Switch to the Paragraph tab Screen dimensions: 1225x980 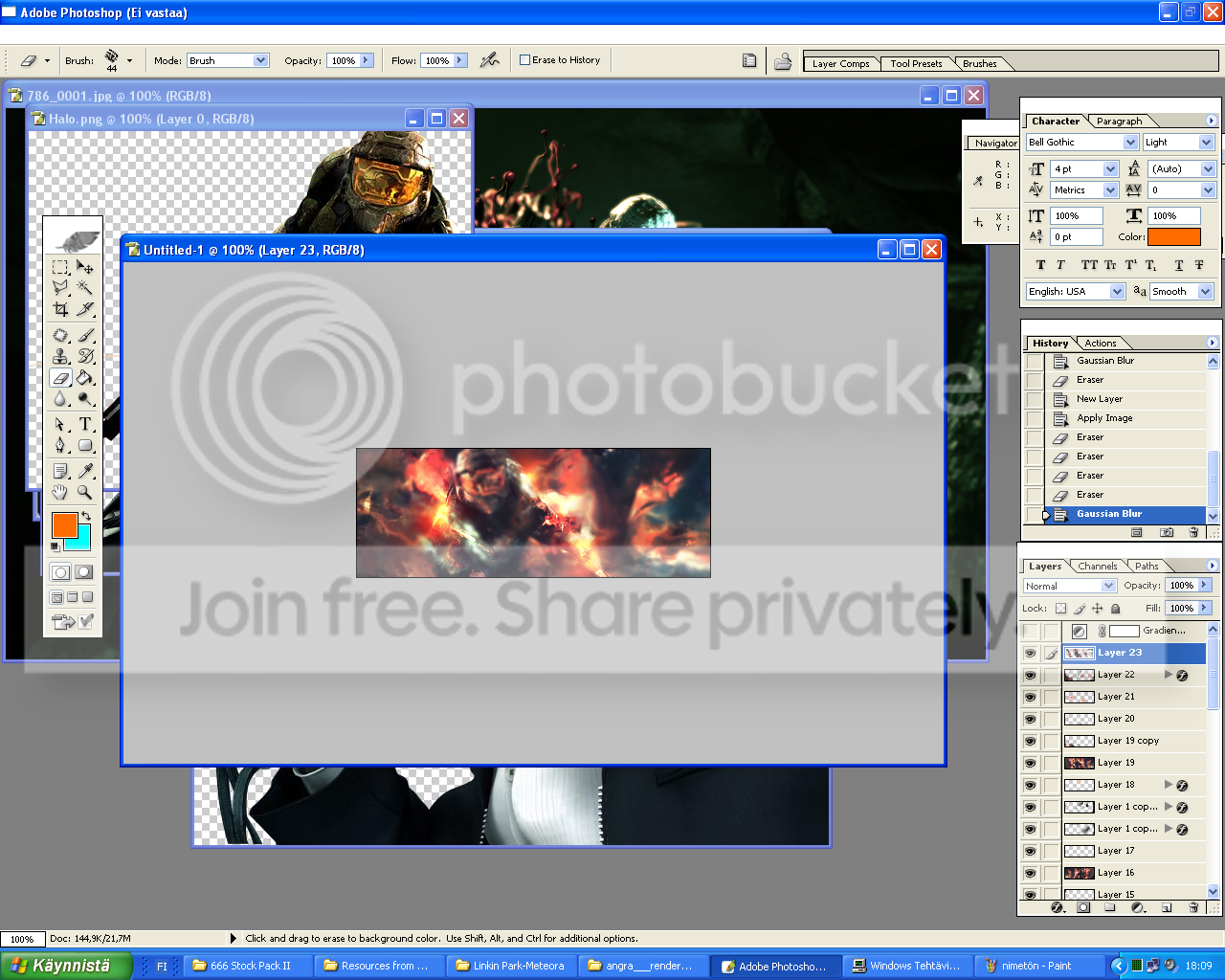pyautogui.click(x=1119, y=122)
